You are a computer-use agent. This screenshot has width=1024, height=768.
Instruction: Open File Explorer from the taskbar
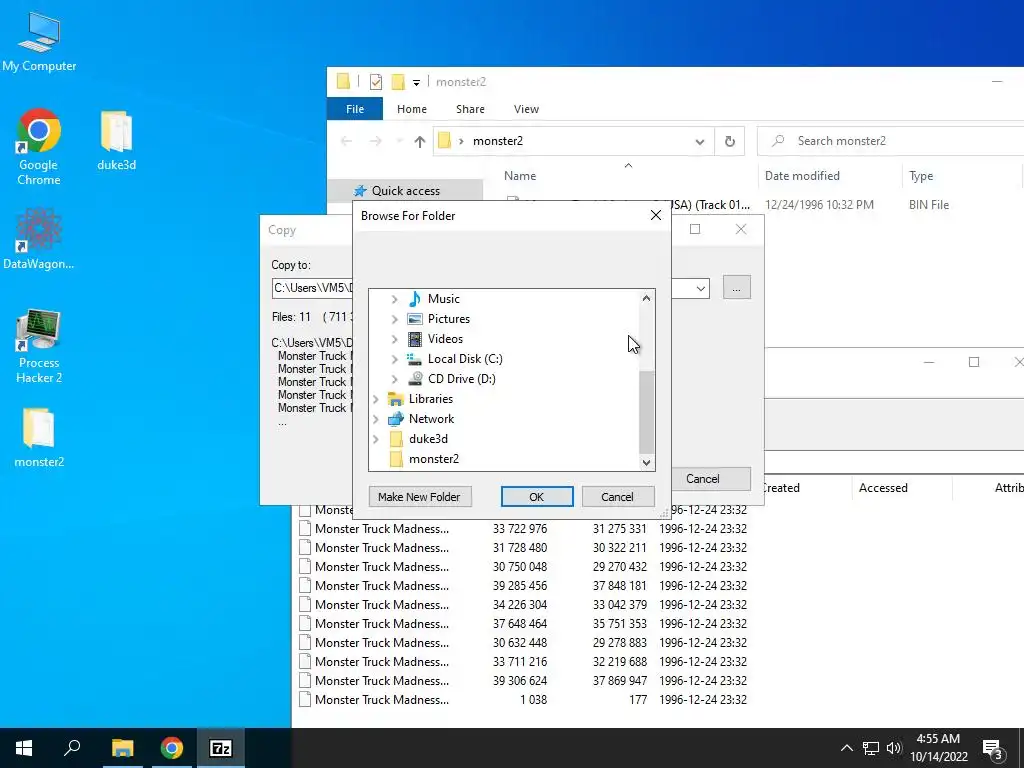(x=122, y=748)
